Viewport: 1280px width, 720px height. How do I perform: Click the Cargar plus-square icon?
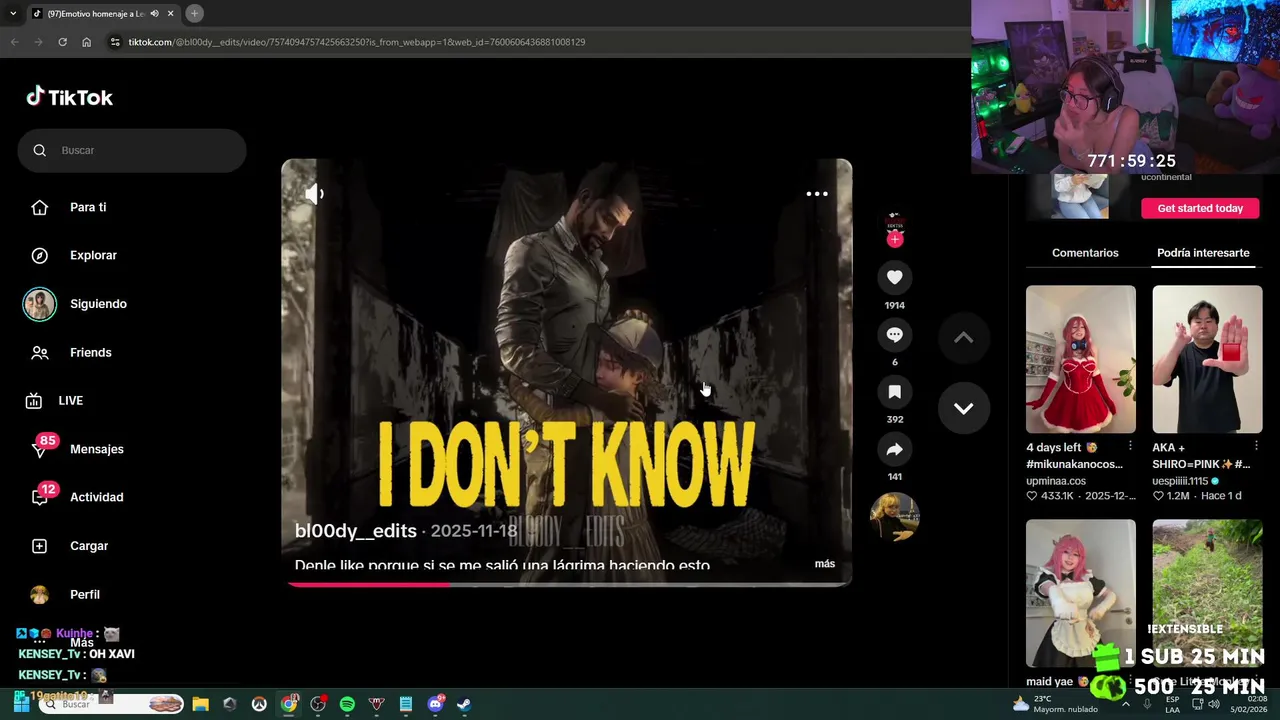tap(39, 546)
